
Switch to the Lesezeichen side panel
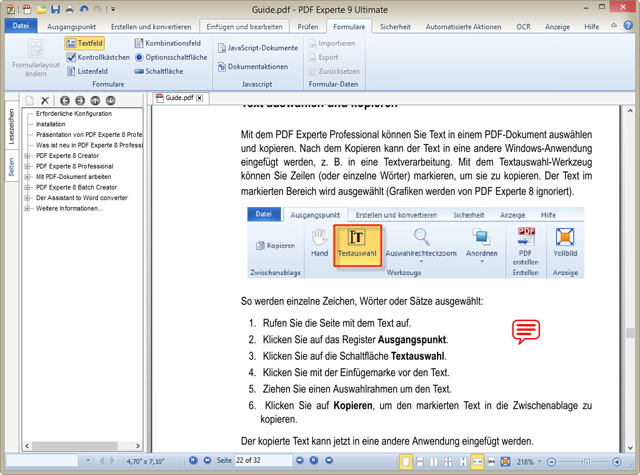11,127
